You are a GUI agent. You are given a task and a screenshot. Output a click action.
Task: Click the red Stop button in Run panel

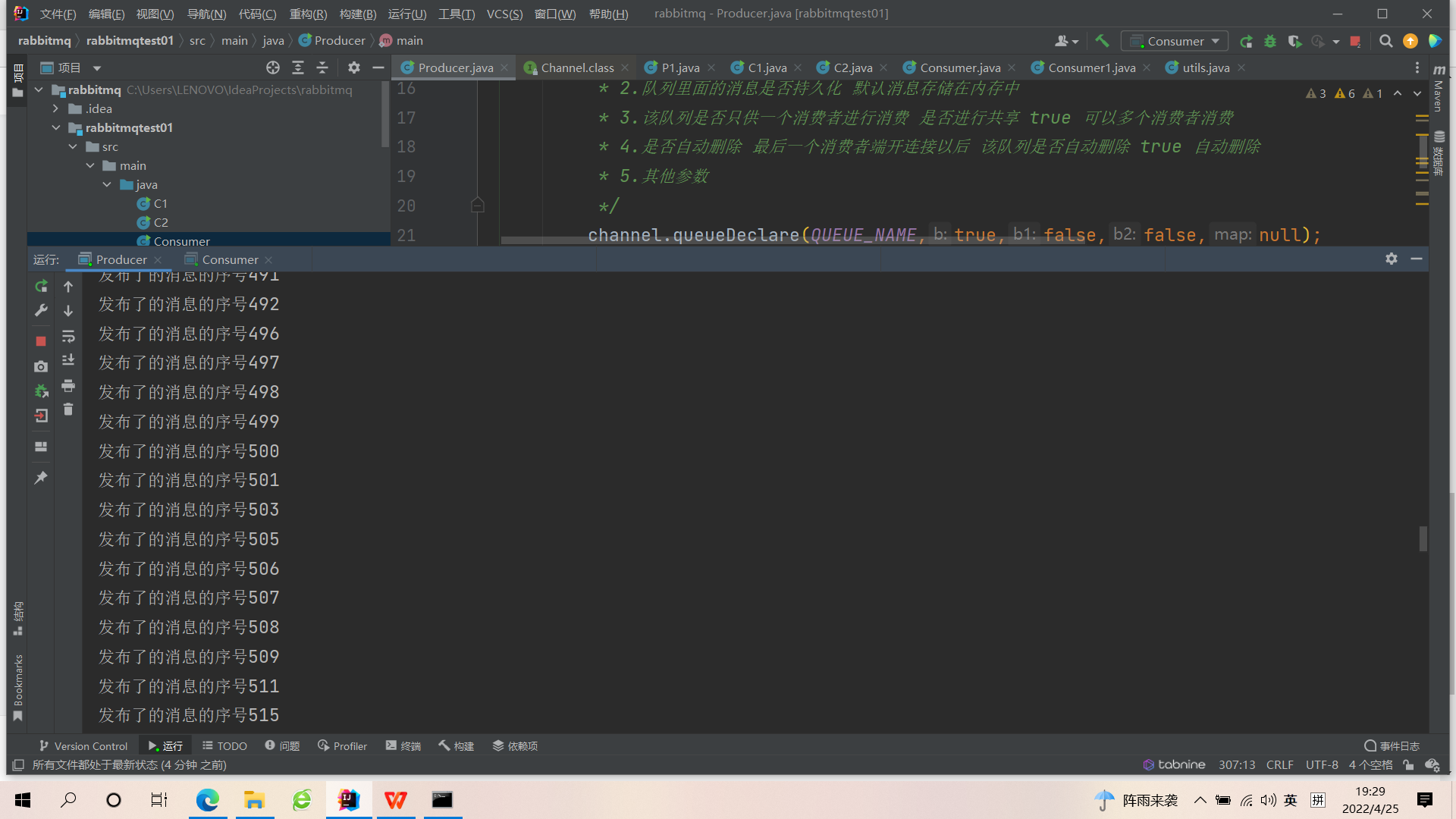pos(41,341)
